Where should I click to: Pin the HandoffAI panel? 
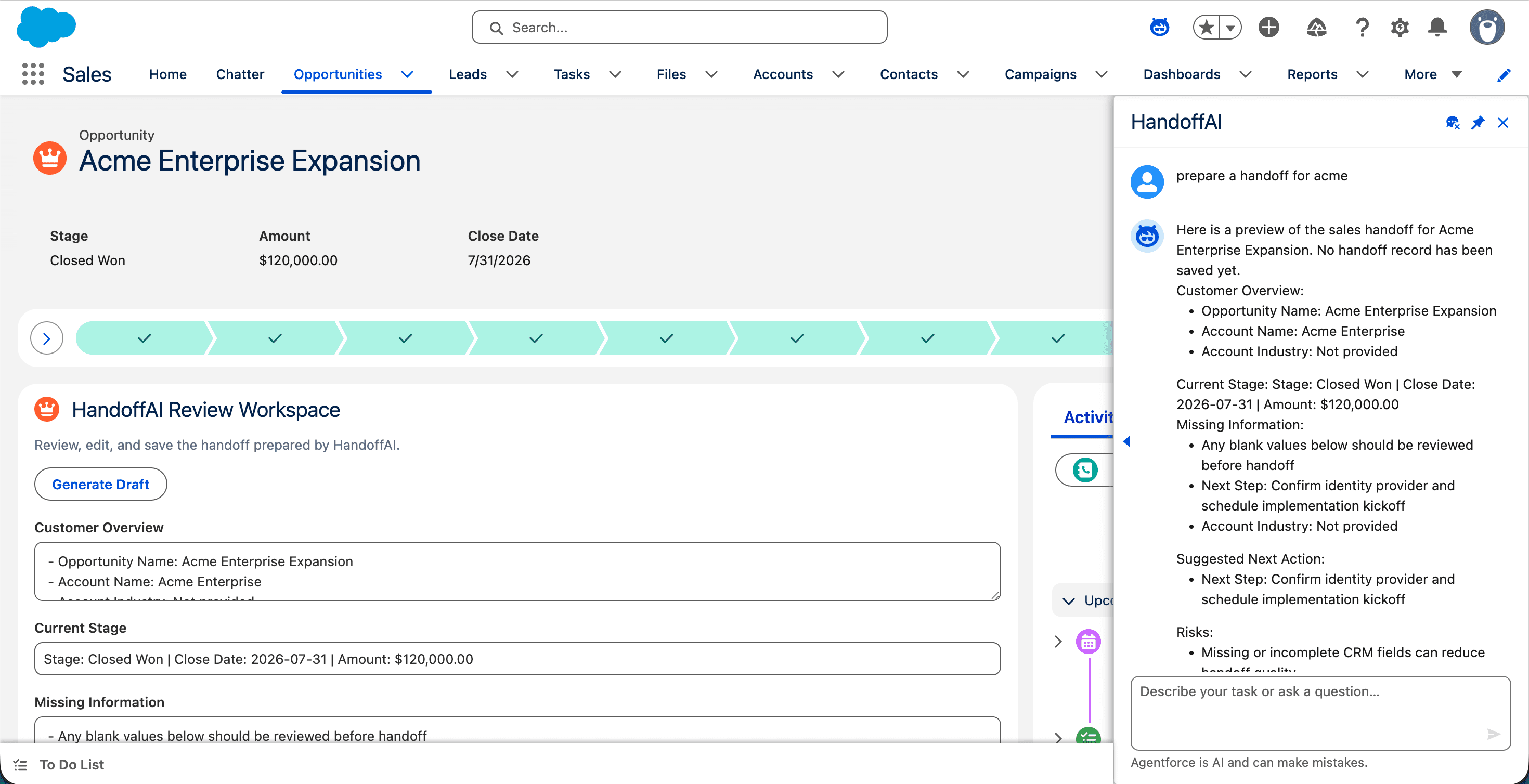click(1478, 123)
